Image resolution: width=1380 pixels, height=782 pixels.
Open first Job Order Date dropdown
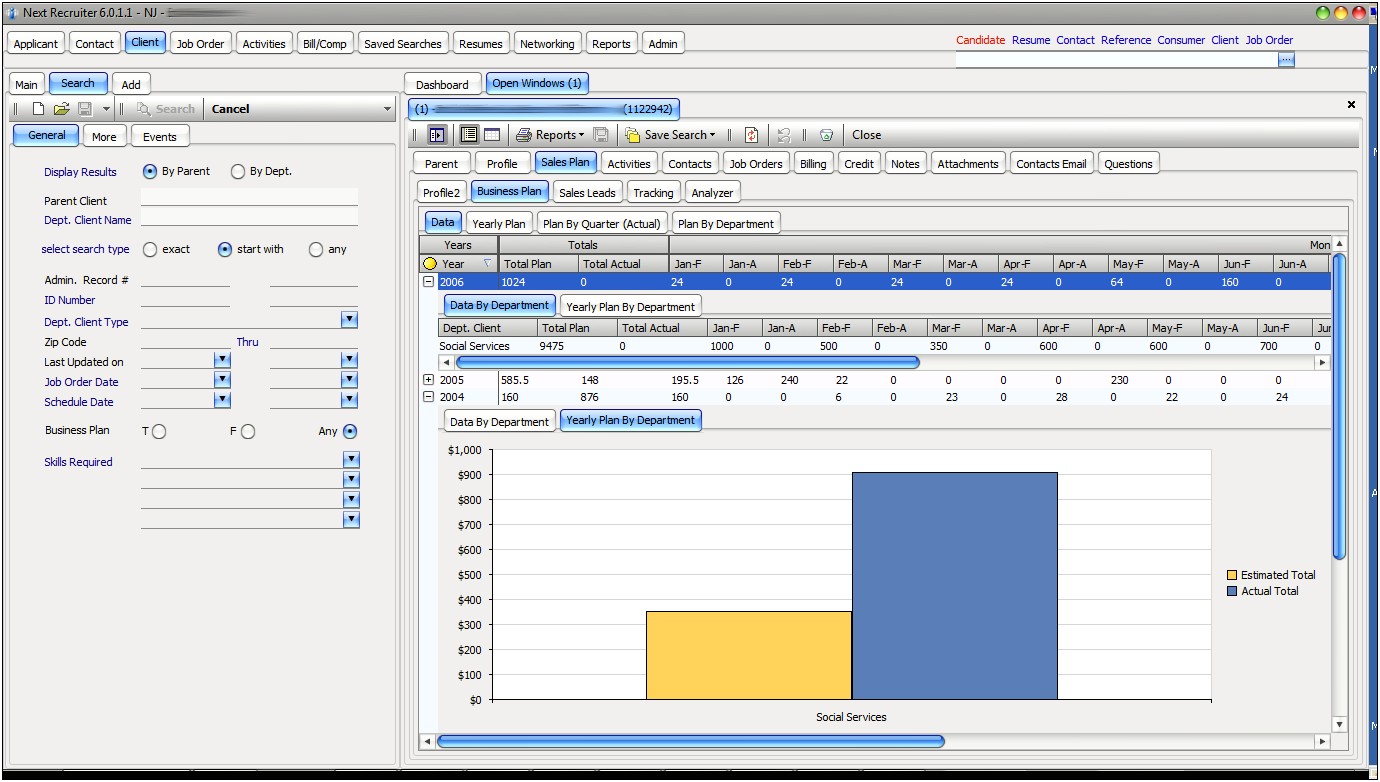[x=222, y=380]
